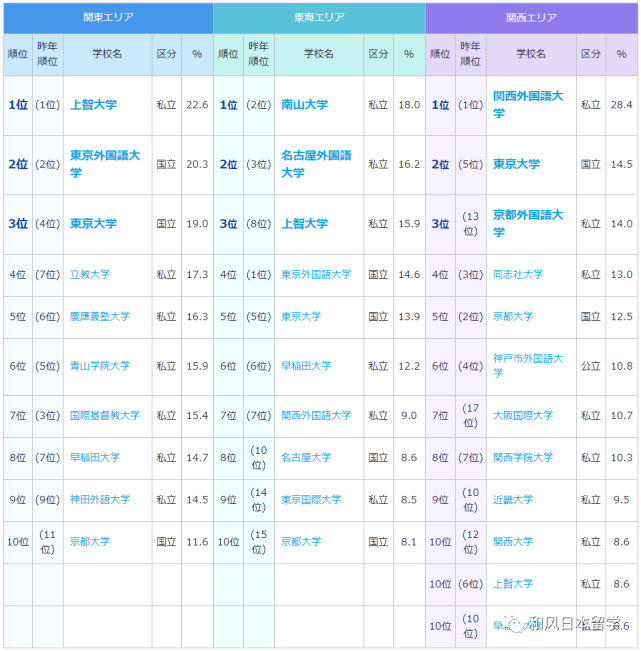Click the 公立 classification cell
This screenshot has height=651, width=641.
click(591, 366)
